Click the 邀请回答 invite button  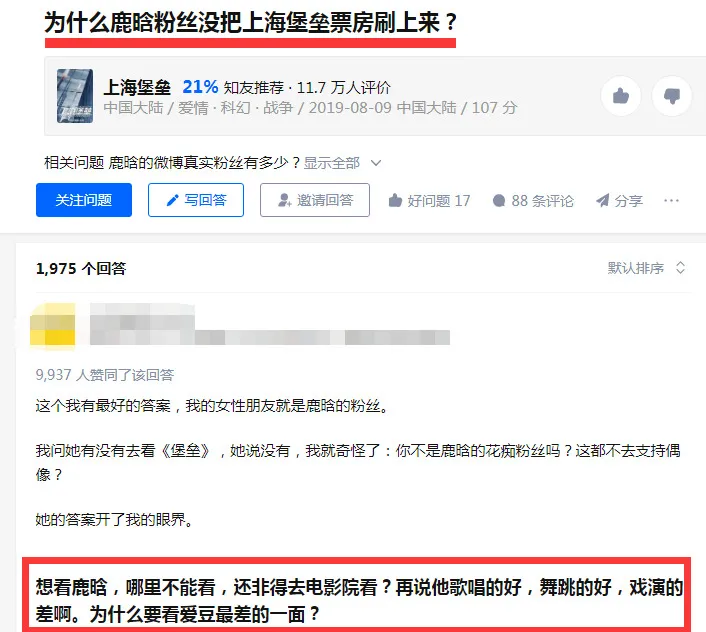coord(315,200)
